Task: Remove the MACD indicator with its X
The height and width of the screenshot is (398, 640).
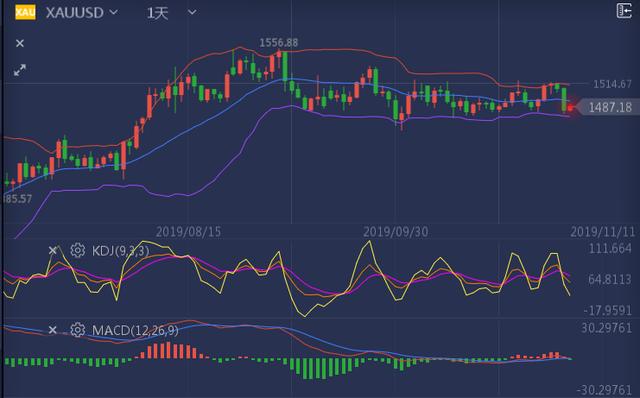Action: click(53, 330)
